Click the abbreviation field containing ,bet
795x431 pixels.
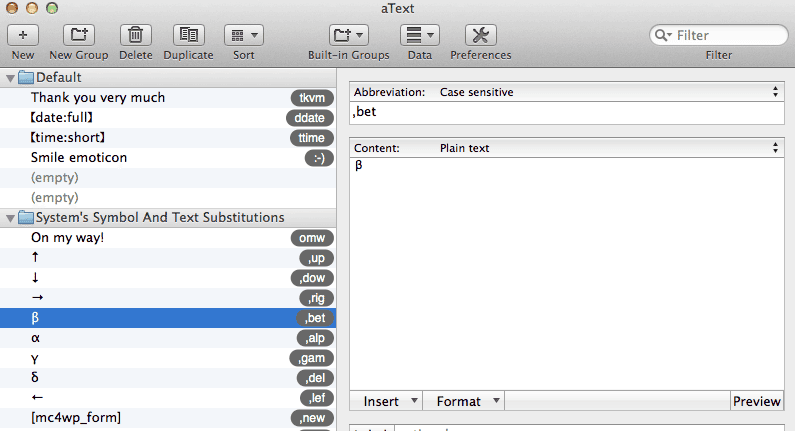[x=567, y=113]
